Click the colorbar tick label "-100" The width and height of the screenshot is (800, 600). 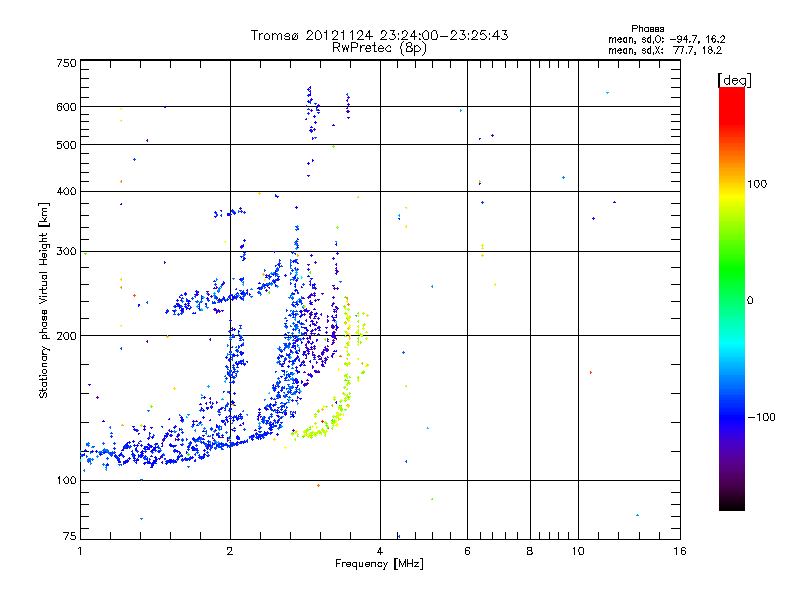[762, 417]
